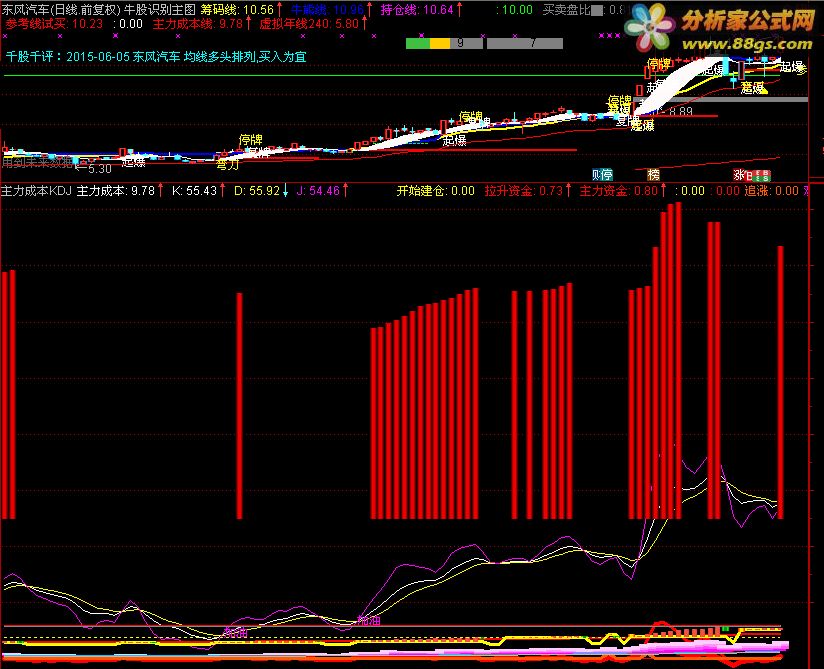Open the 榜 ranking badge
This screenshot has width=824, height=669.
coord(653,174)
